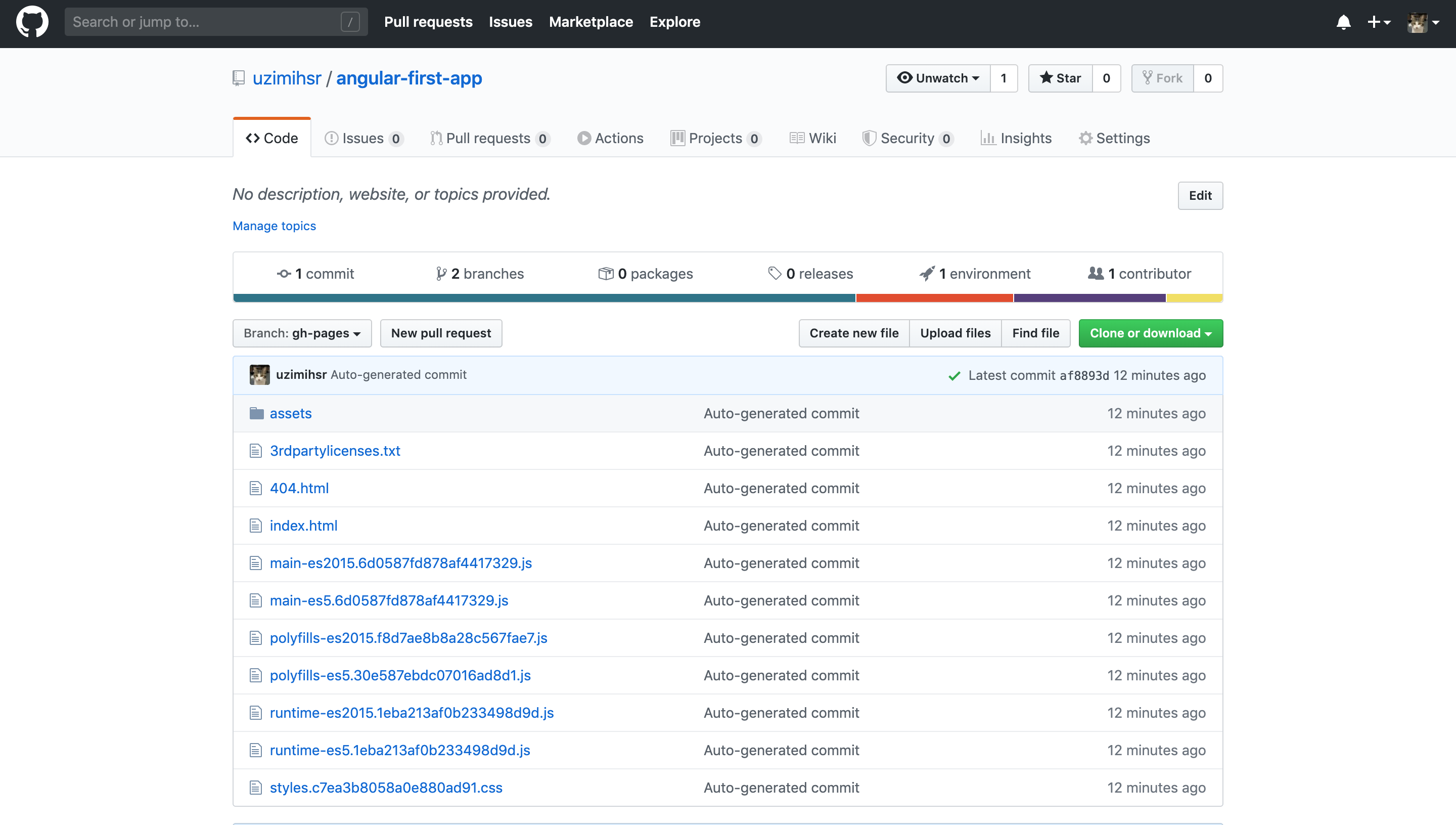Expand the Clone or download dropdown
The image size is (1456, 825).
click(x=1151, y=333)
